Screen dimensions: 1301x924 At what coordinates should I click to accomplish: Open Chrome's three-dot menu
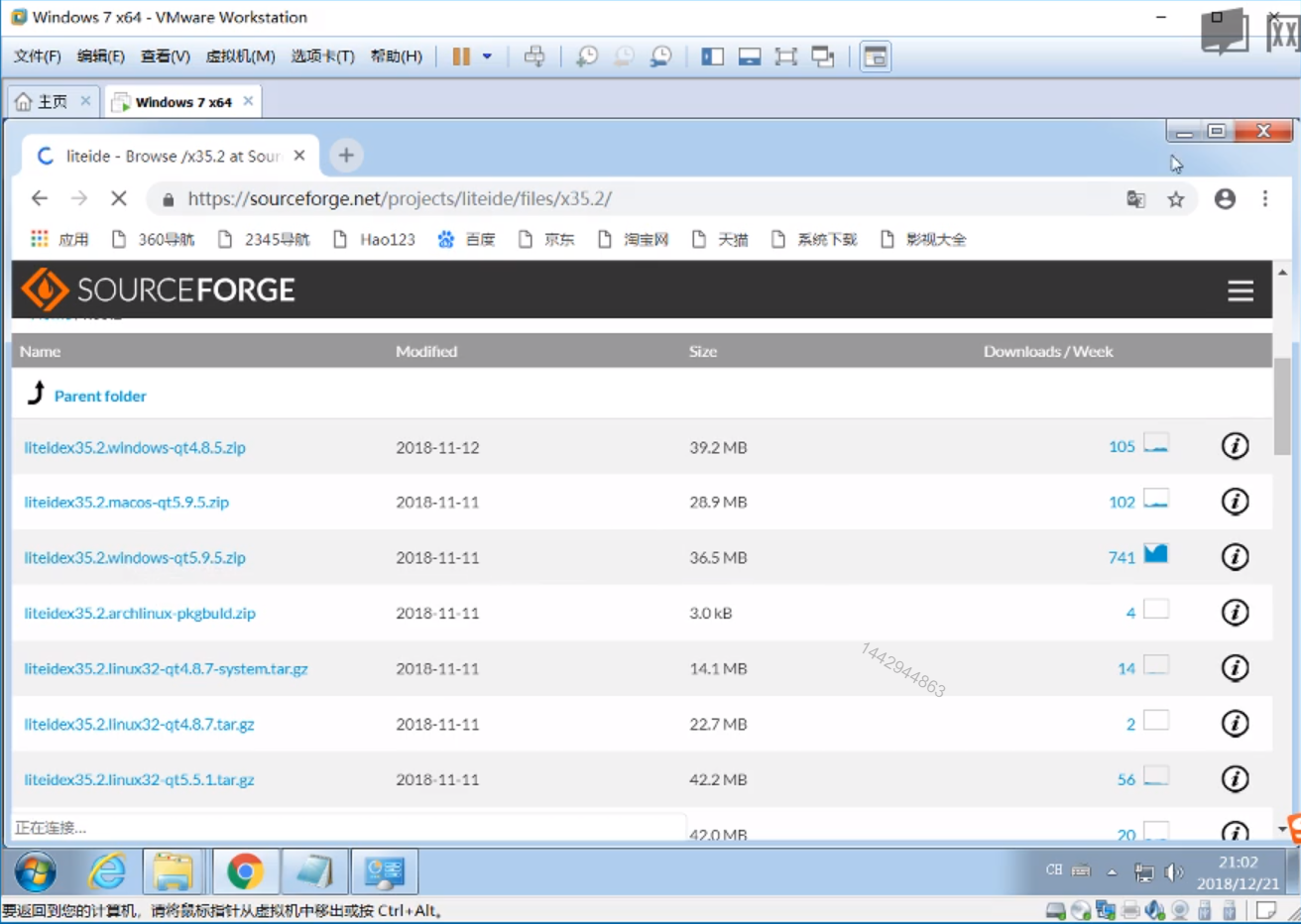1265,199
